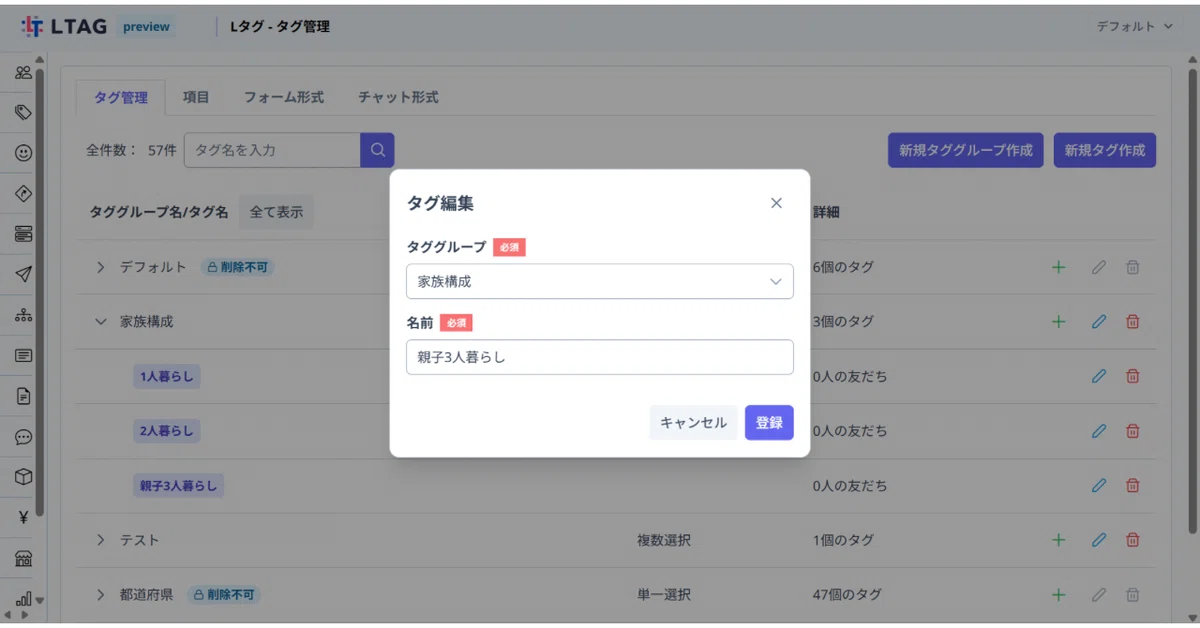
Task: Open the friends (people) sidebar icon
Action: click(23, 72)
